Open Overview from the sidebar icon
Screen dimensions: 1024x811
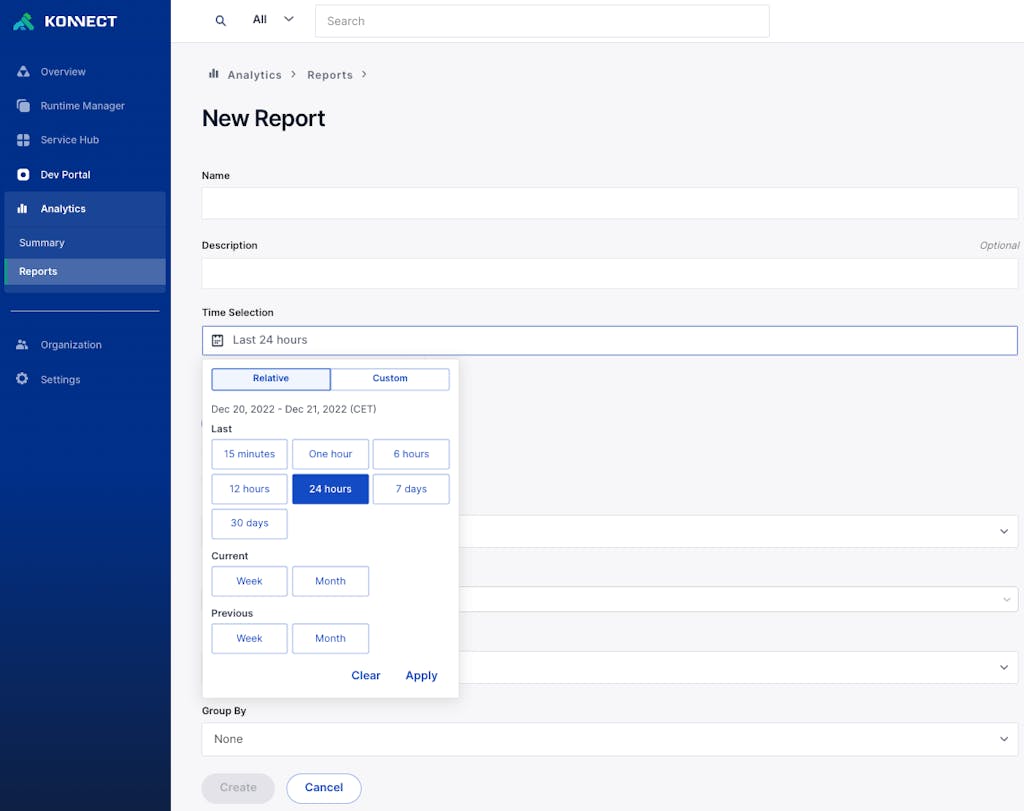coord(23,72)
